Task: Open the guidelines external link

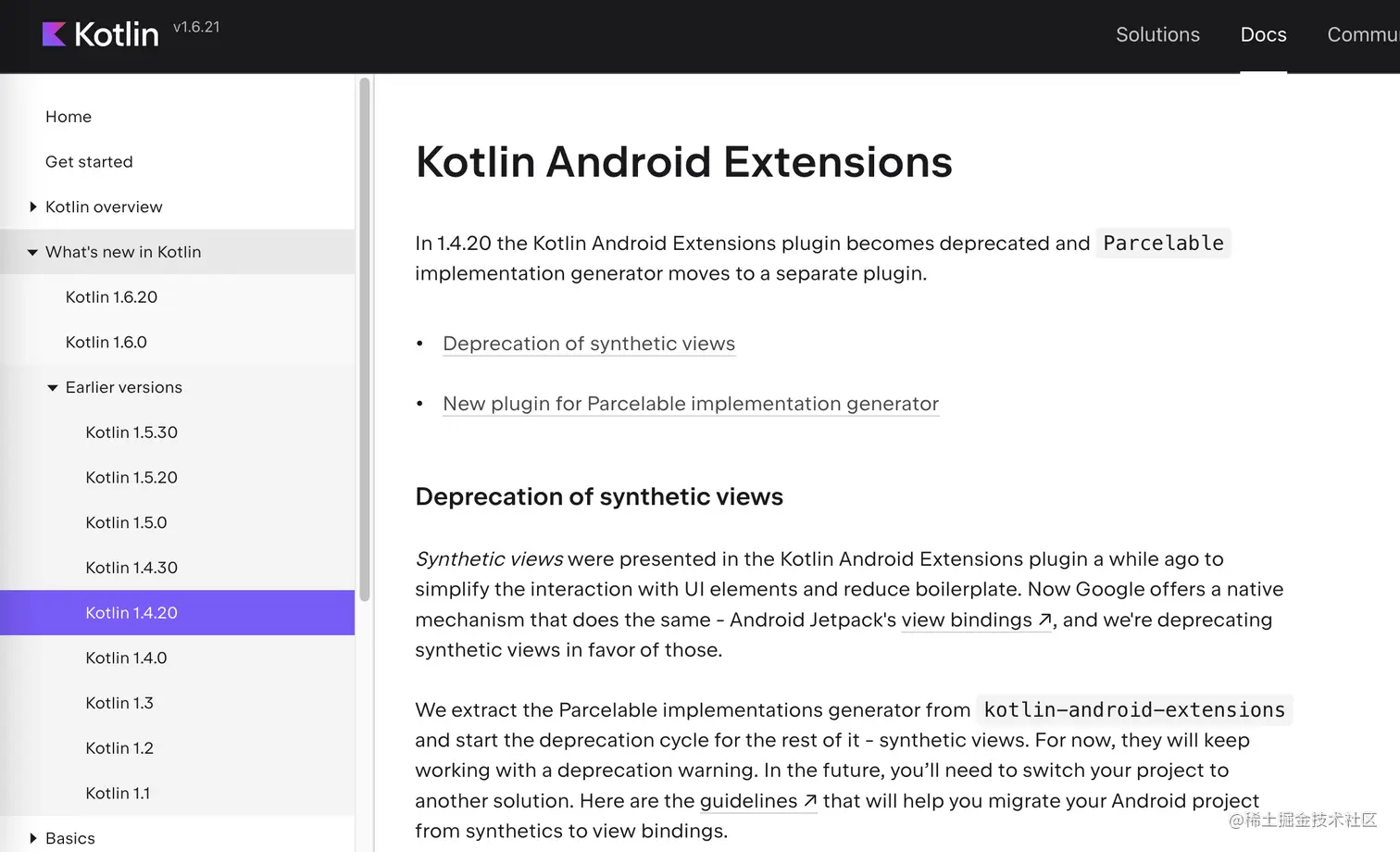Action: pos(758,801)
